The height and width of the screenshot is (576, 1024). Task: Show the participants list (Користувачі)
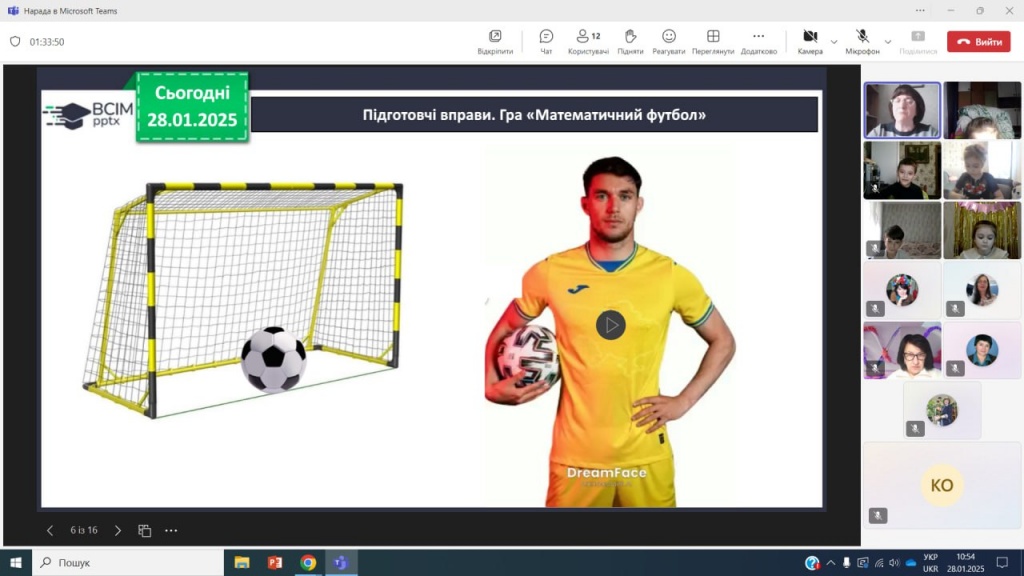tap(588, 41)
